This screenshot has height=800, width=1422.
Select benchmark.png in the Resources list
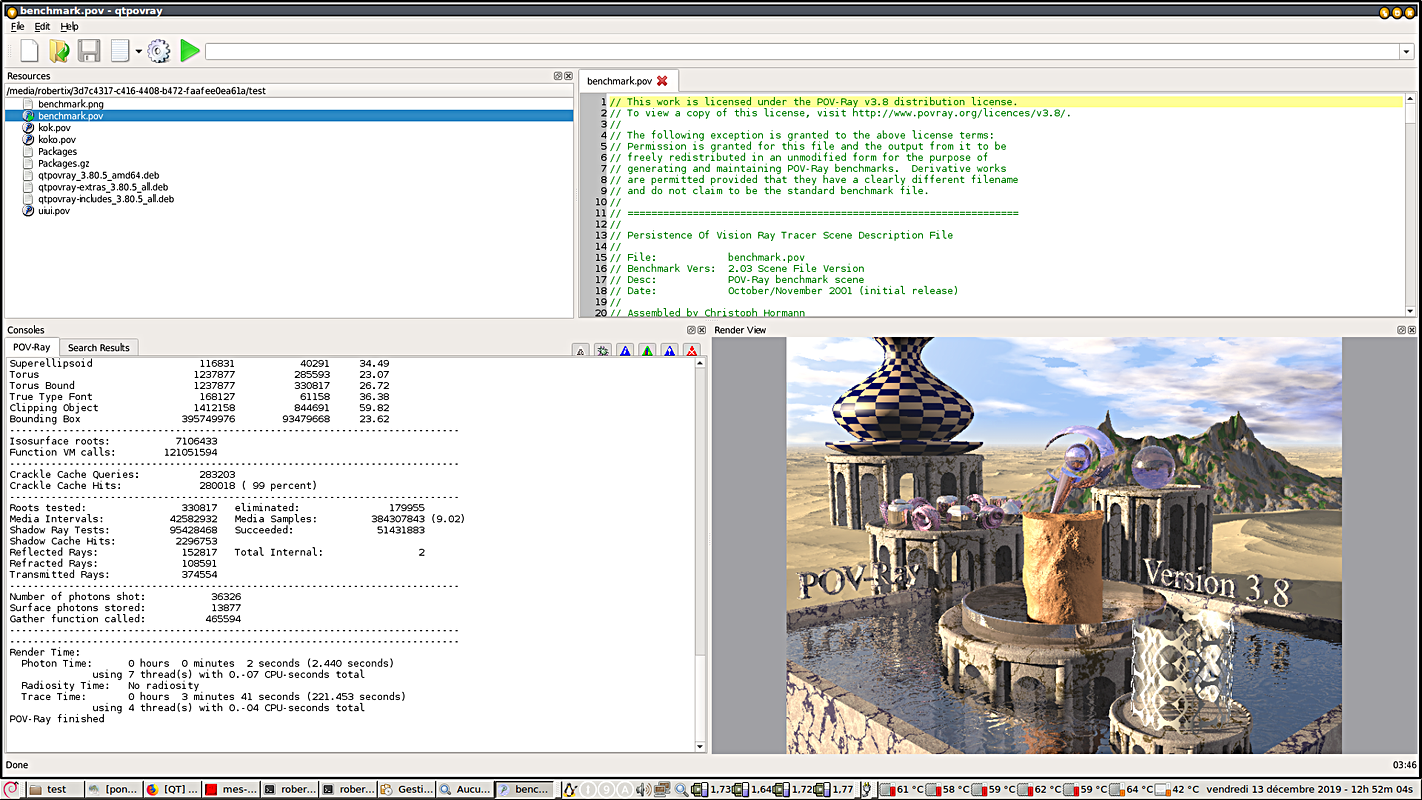70,104
